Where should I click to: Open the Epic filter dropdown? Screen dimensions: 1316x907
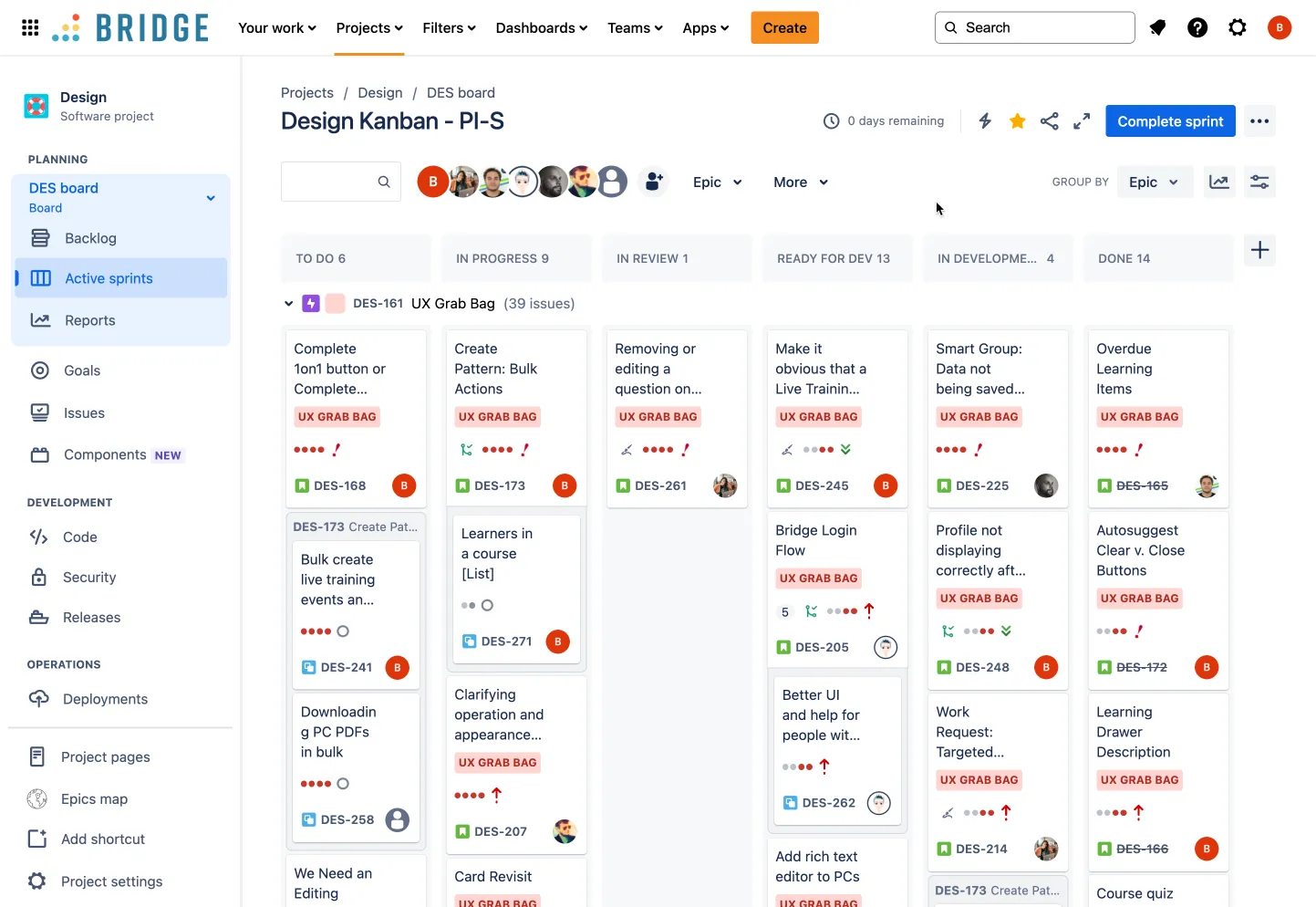coord(718,182)
